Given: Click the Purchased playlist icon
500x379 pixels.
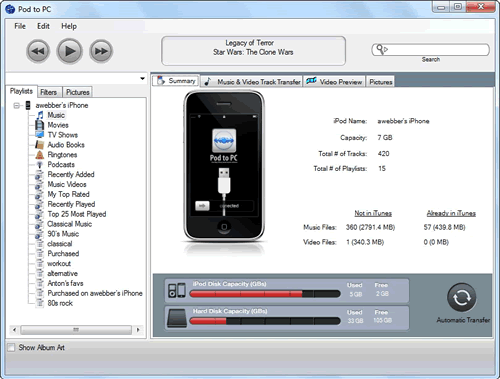Looking at the screenshot, I should pyautogui.click(x=40, y=254).
